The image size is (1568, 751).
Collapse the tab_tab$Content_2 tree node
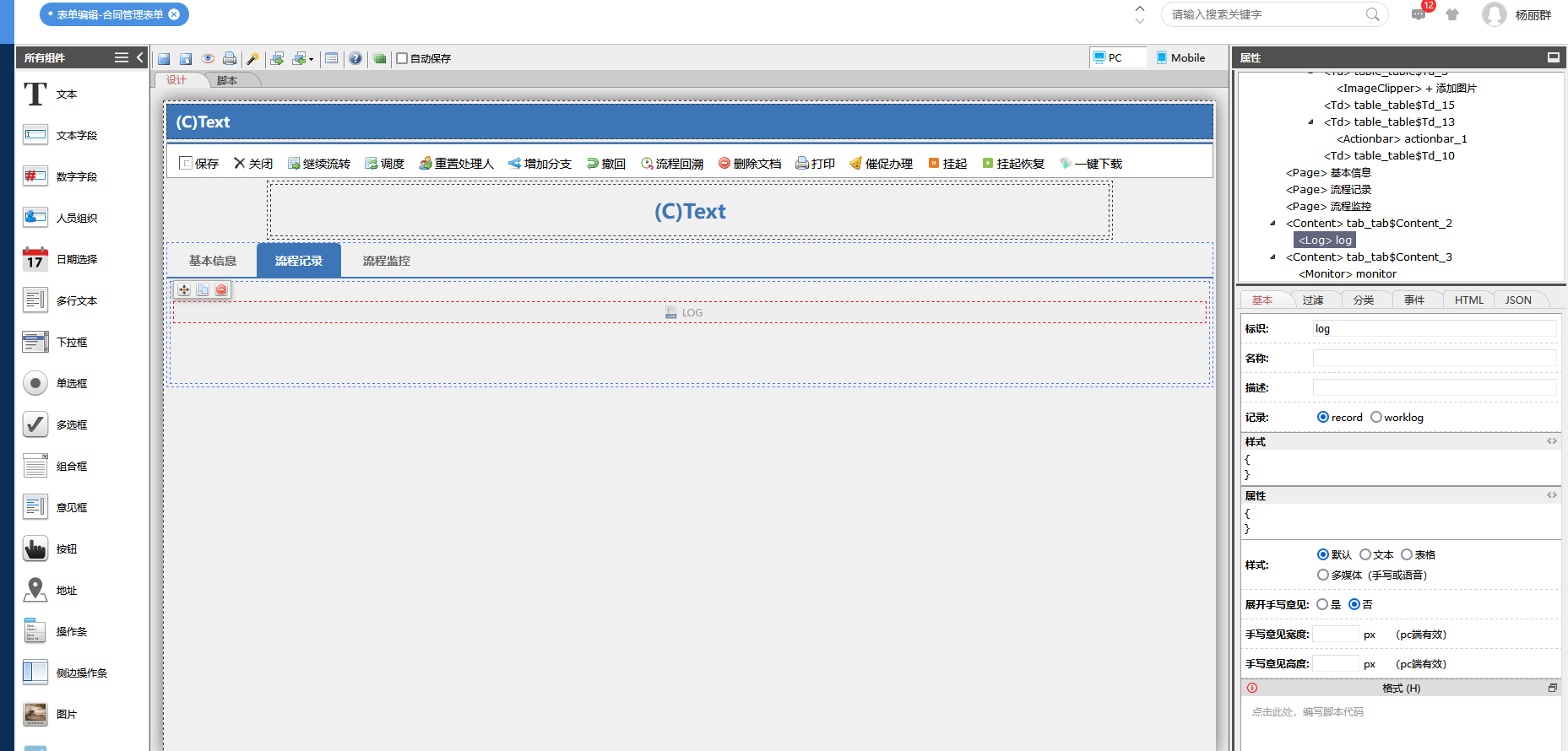1273,224
